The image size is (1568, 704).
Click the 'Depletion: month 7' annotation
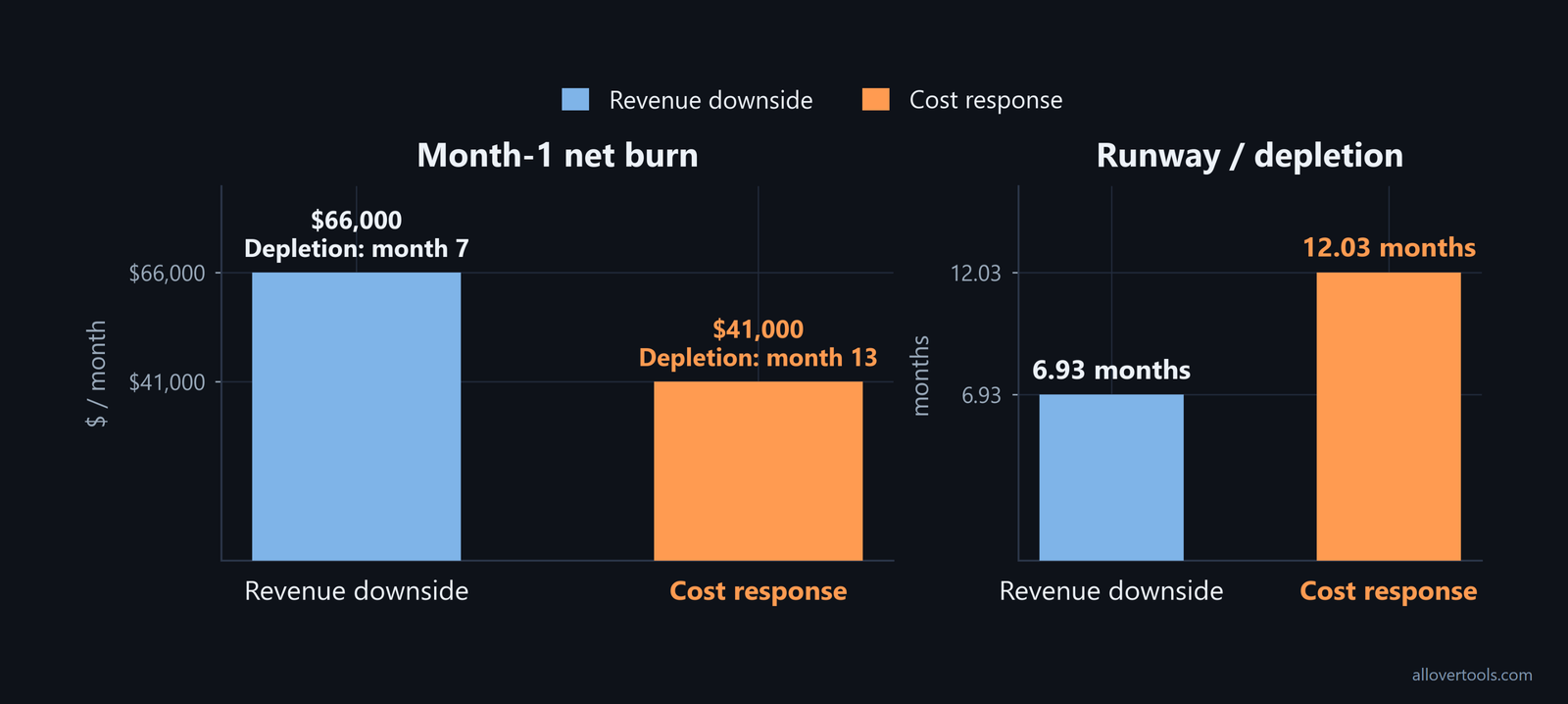point(357,249)
